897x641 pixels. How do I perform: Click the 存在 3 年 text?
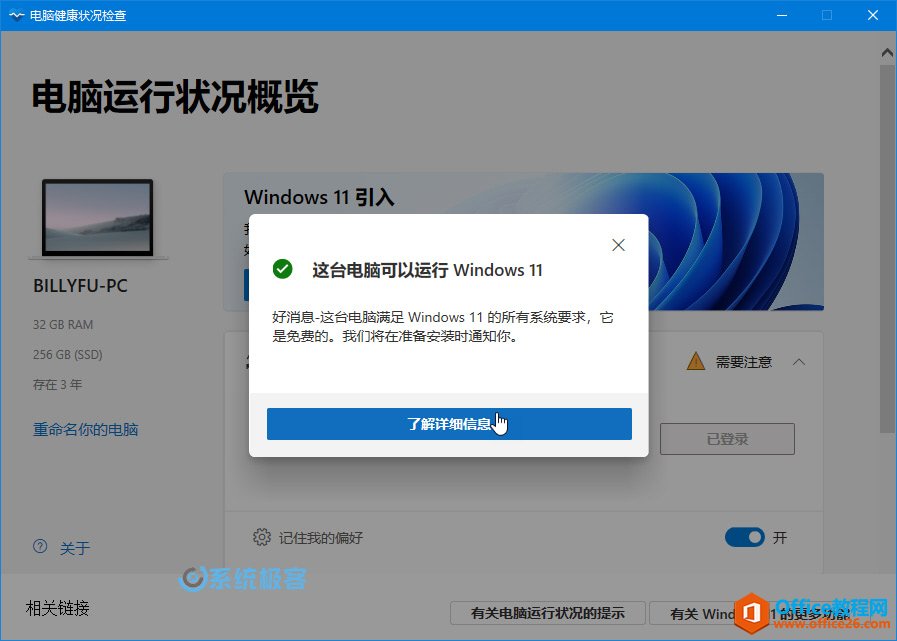57,384
